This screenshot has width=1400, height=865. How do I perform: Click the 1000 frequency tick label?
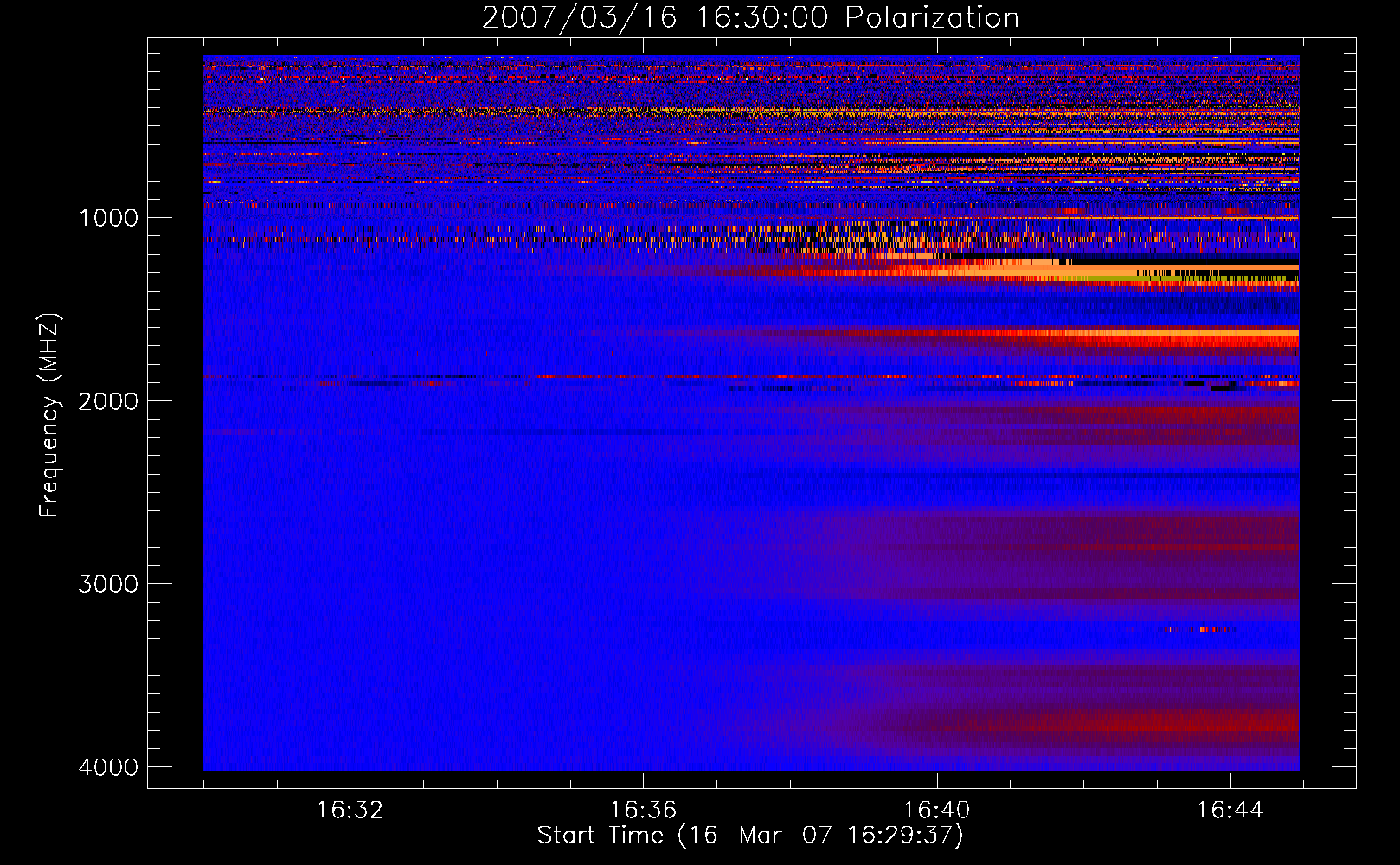click(x=109, y=218)
